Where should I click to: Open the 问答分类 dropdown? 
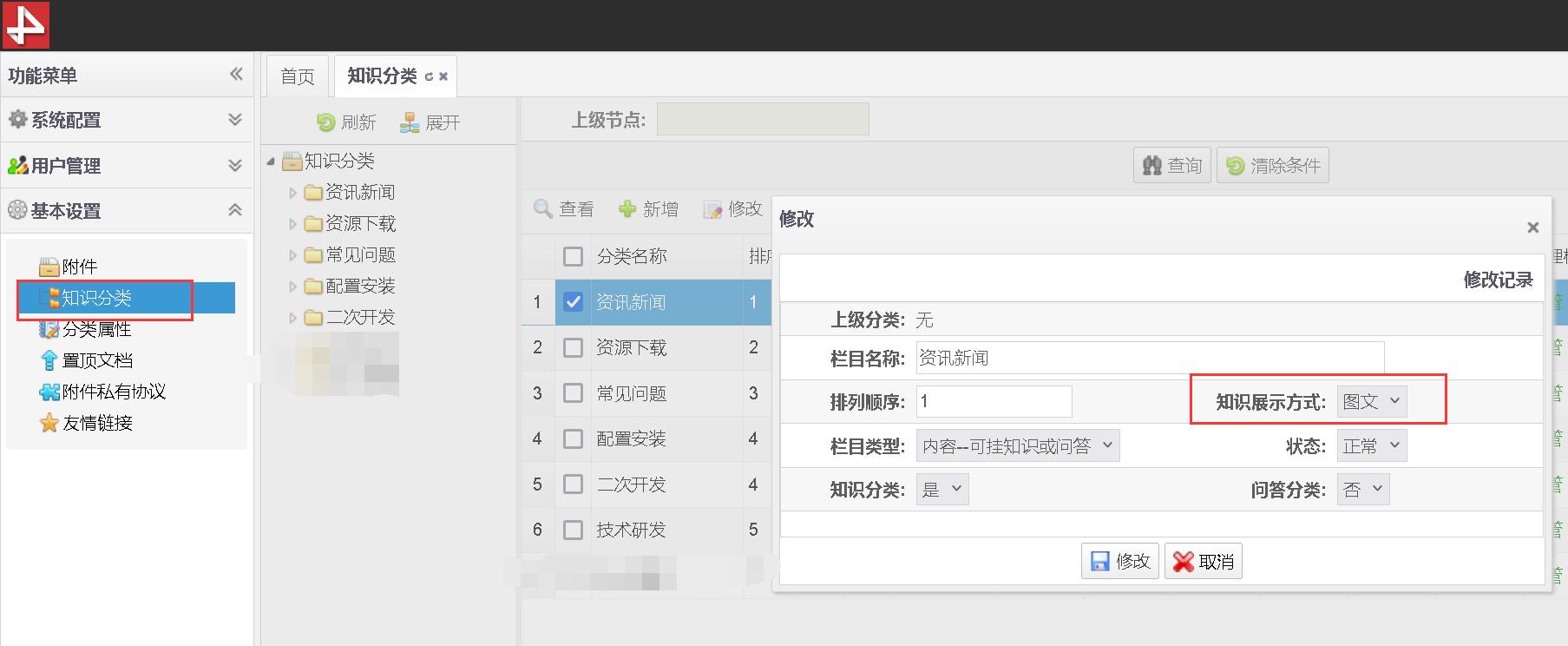tap(1363, 489)
